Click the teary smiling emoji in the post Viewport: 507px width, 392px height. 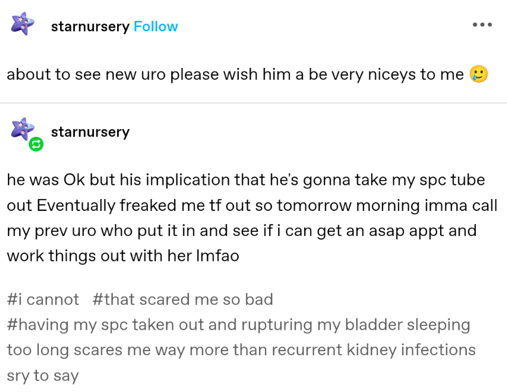click(479, 74)
